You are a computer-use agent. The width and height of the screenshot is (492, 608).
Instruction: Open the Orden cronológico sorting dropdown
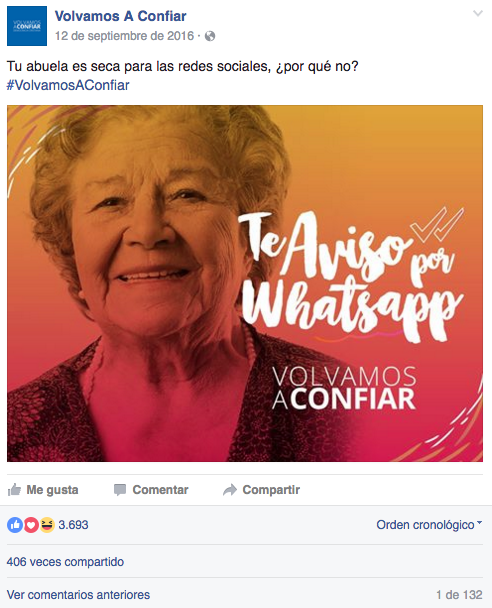click(x=429, y=525)
